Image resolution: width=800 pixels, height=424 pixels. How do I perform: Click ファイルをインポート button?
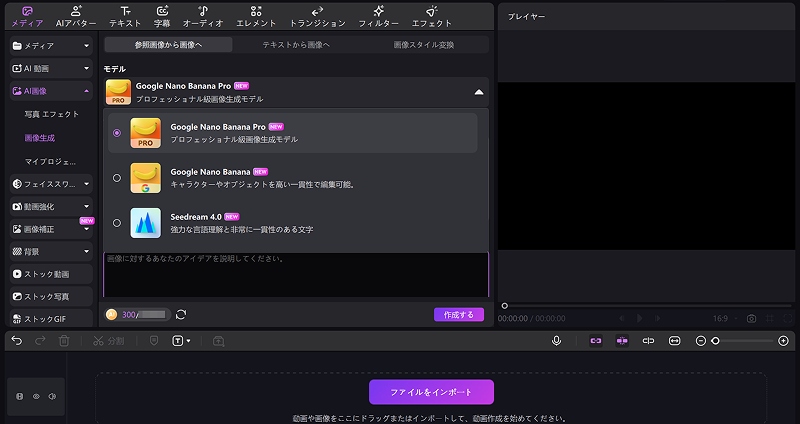tap(431, 392)
